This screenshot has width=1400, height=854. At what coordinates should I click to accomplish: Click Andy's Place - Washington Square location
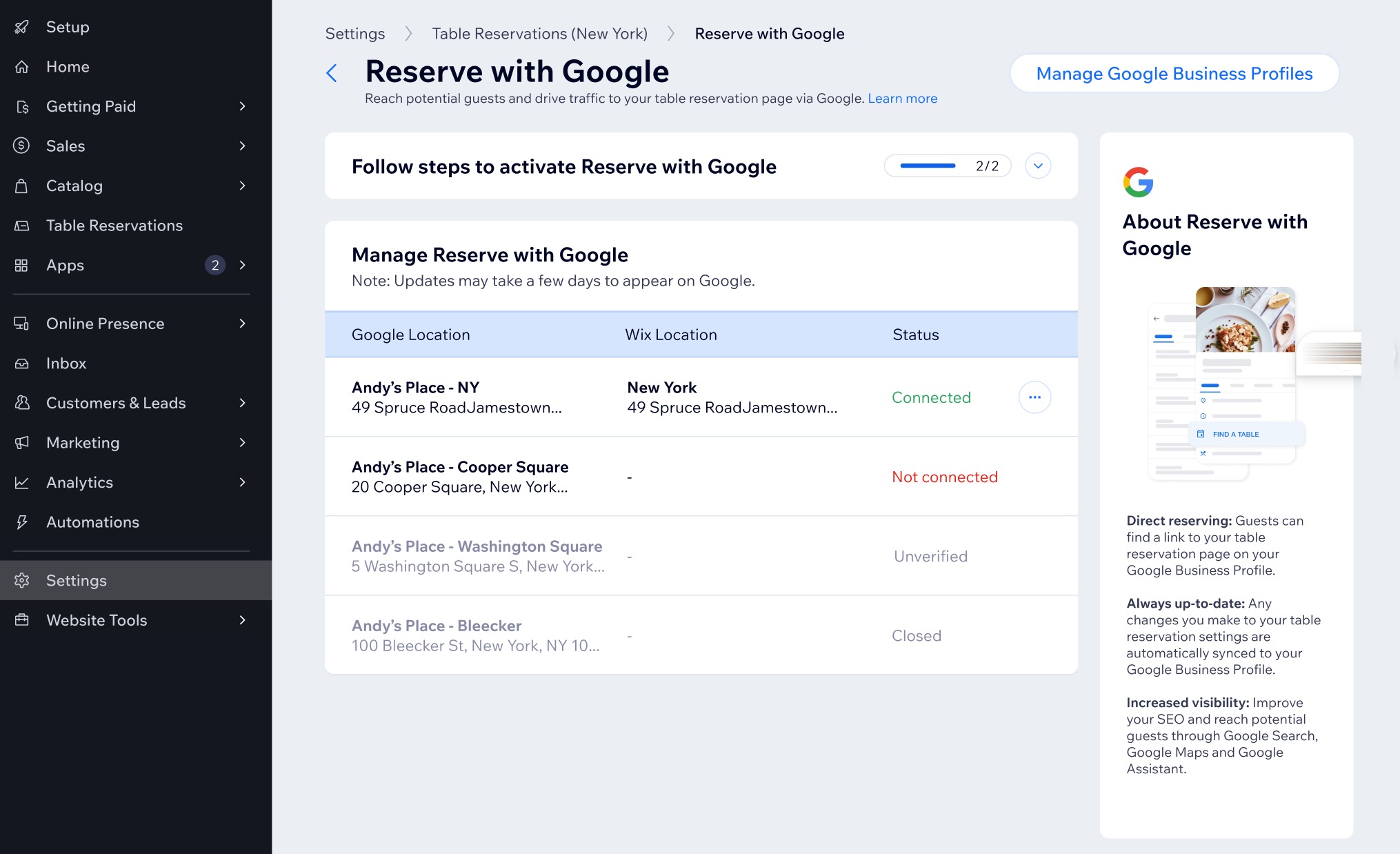pyautogui.click(x=478, y=556)
